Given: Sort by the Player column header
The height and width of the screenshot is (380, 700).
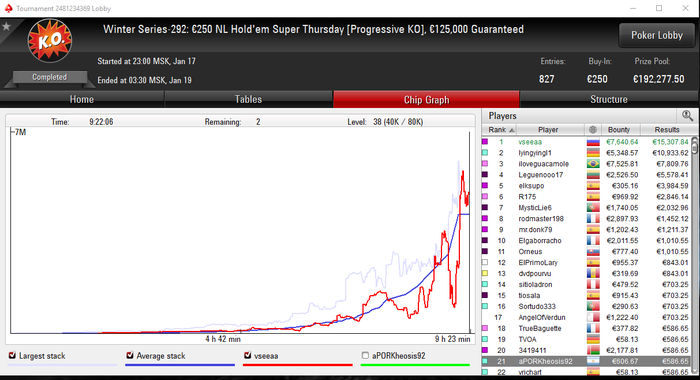Looking at the screenshot, I should [x=548, y=130].
